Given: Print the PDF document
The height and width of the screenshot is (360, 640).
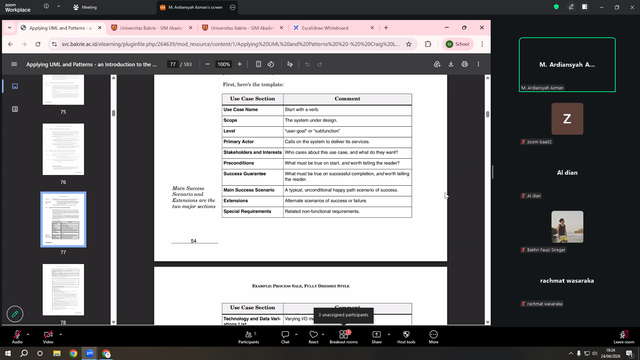Looking at the screenshot, I should [464, 64].
